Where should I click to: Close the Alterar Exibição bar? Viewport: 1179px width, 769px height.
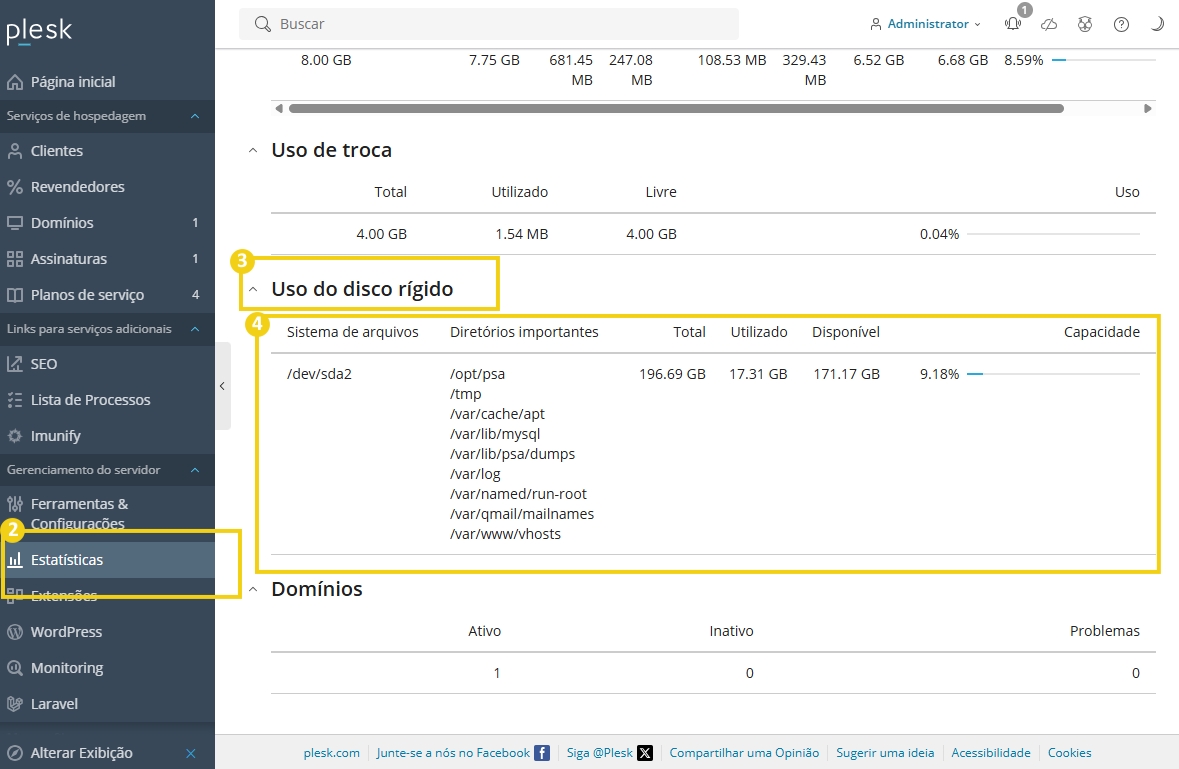point(191,753)
